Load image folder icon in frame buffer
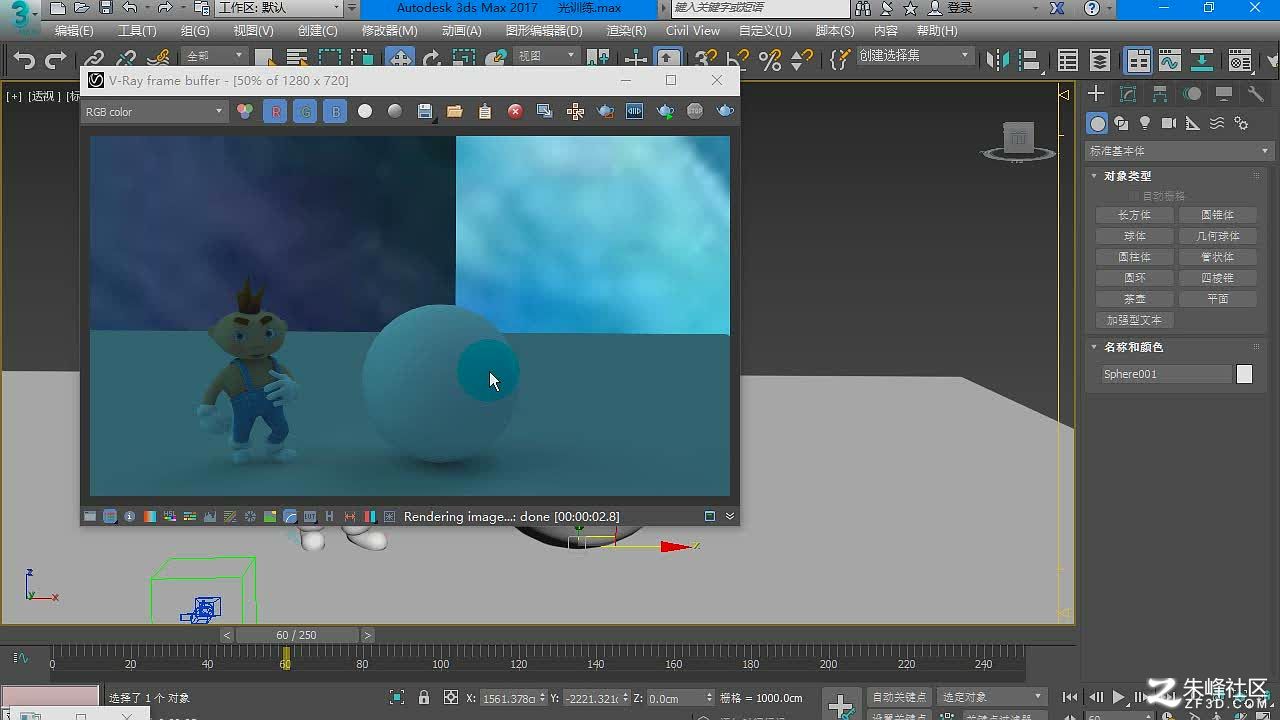Screen dimensions: 1280x720 coord(455,112)
